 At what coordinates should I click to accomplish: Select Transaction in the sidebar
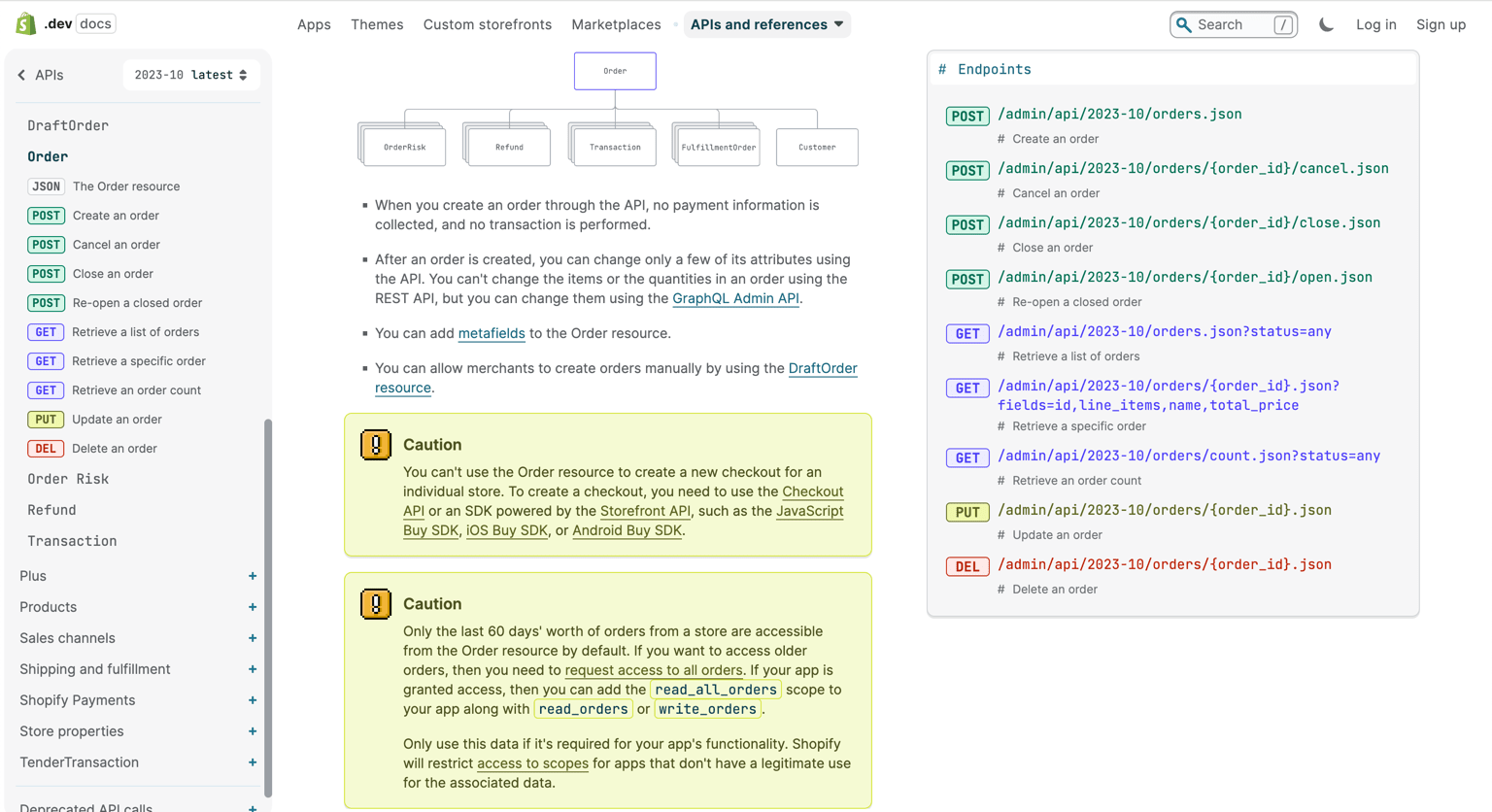72,541
